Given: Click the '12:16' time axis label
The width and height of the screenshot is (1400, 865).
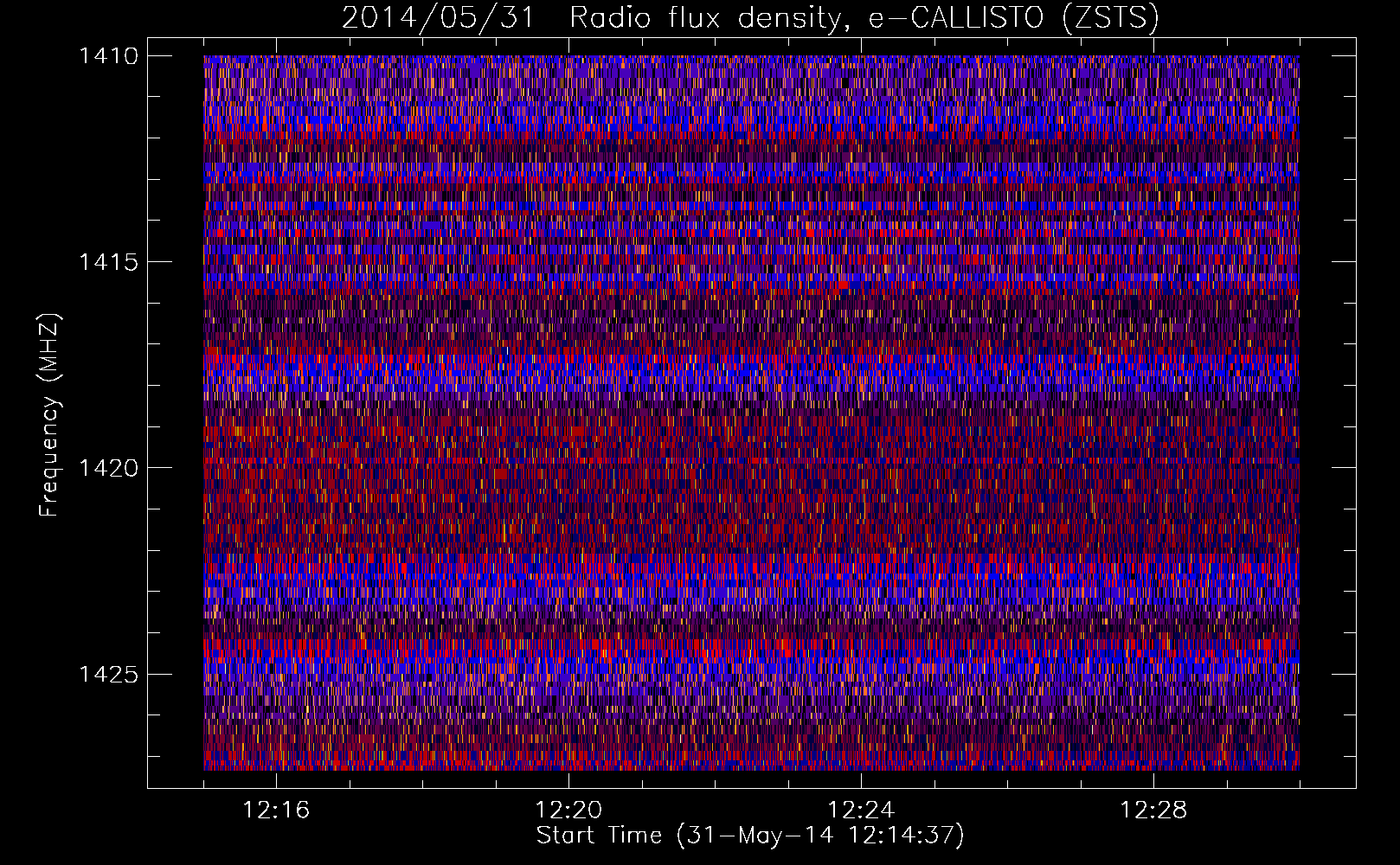Looking at the screenshot, I should (276, 811).
